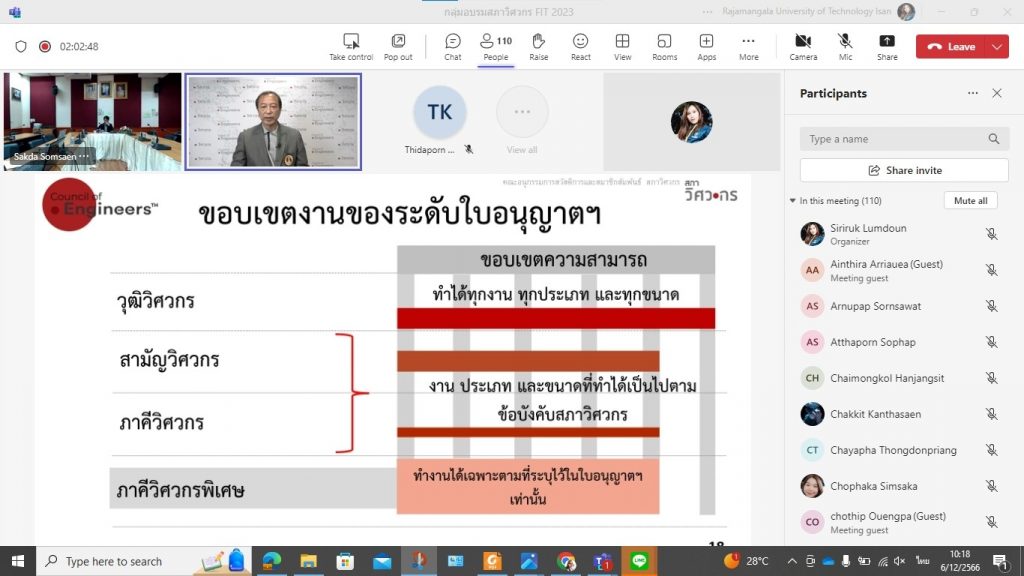Click the Raise hand icon
The width and height of the screenshot is (1024, 576).
pyautogui.click(x=538, y=46)
